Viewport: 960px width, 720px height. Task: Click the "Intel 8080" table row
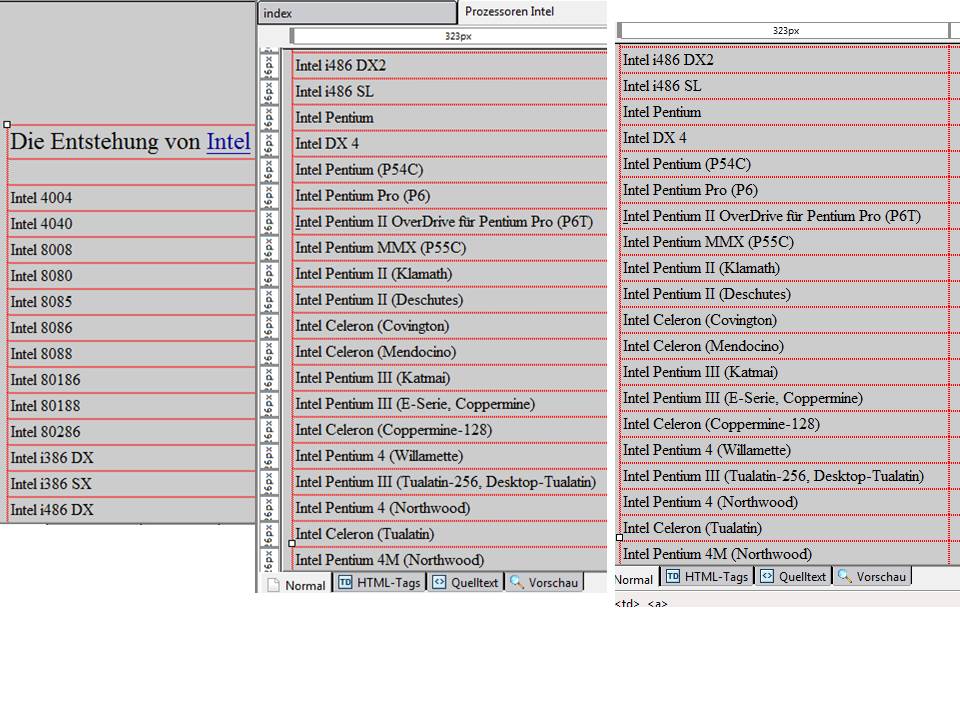tap(131, 276)
